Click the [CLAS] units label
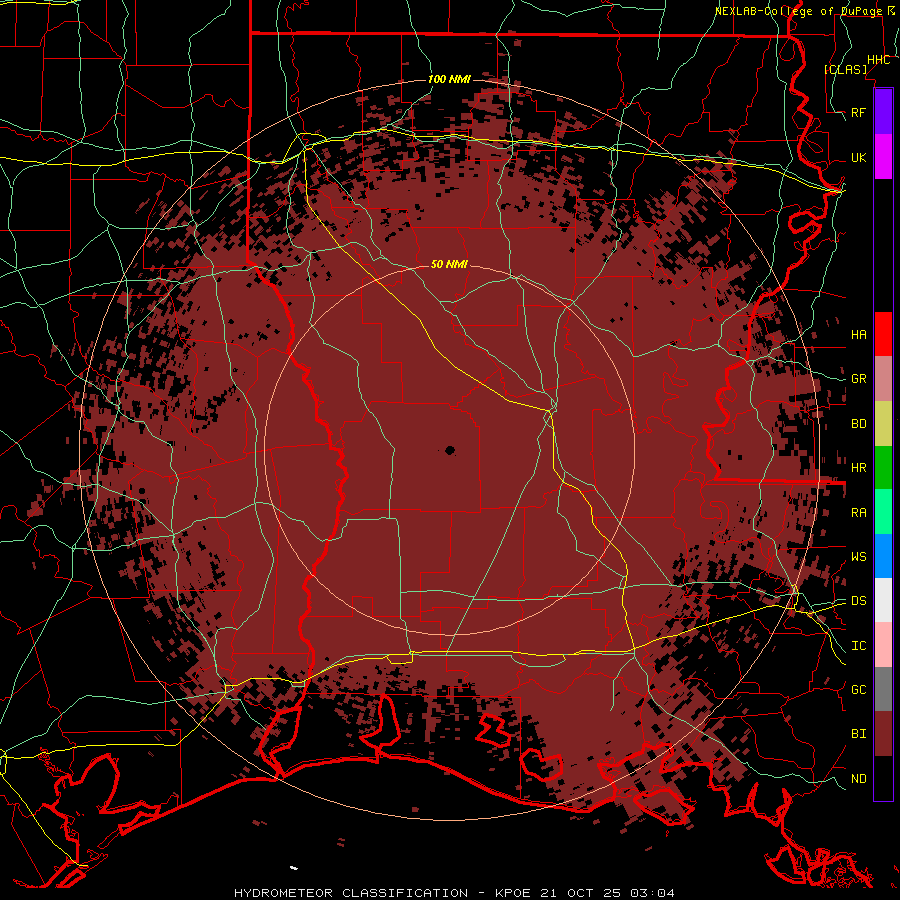This screenshot has width=900, height=900. (845, 69)
